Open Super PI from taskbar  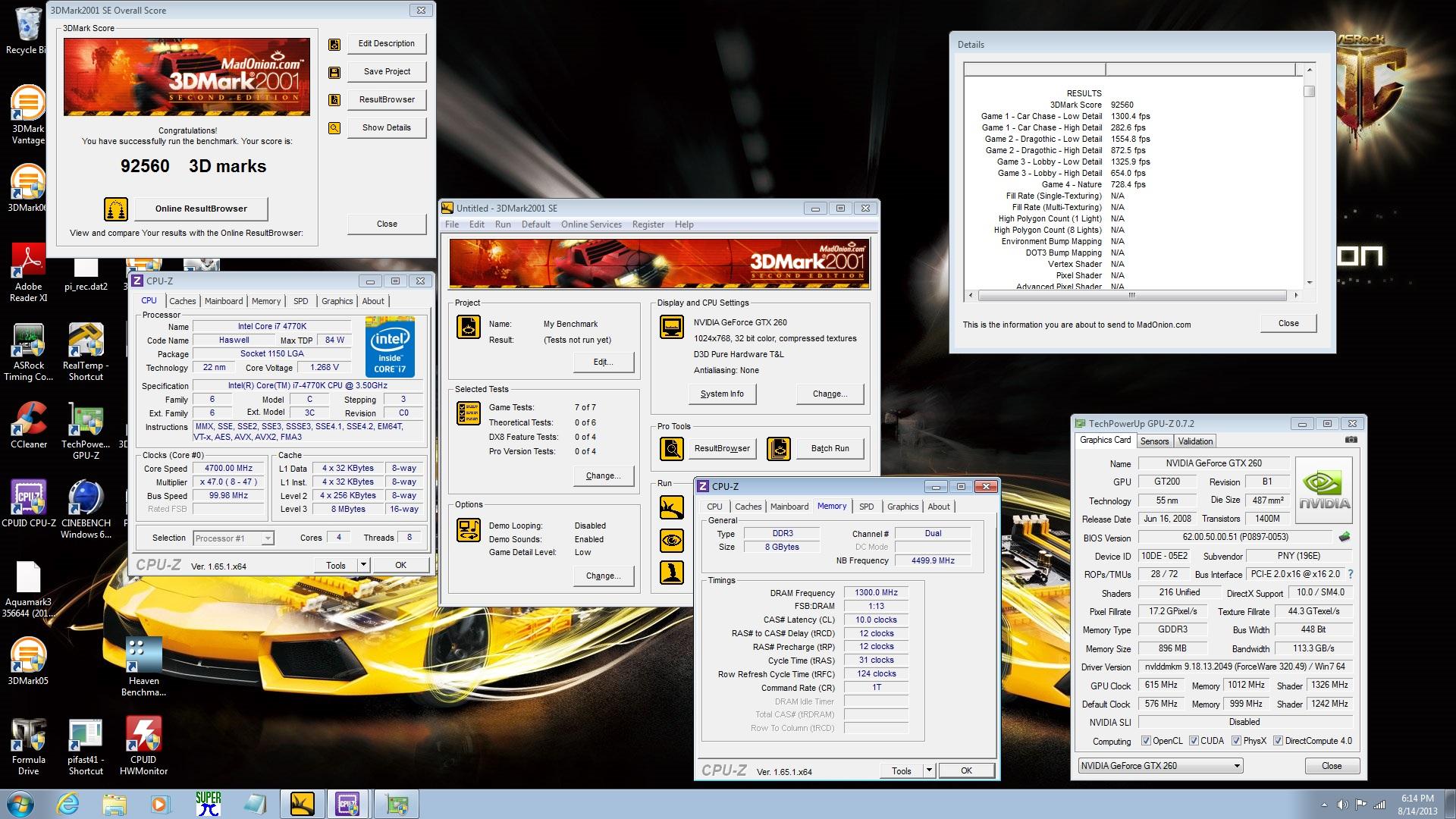[x=208, y=804]
